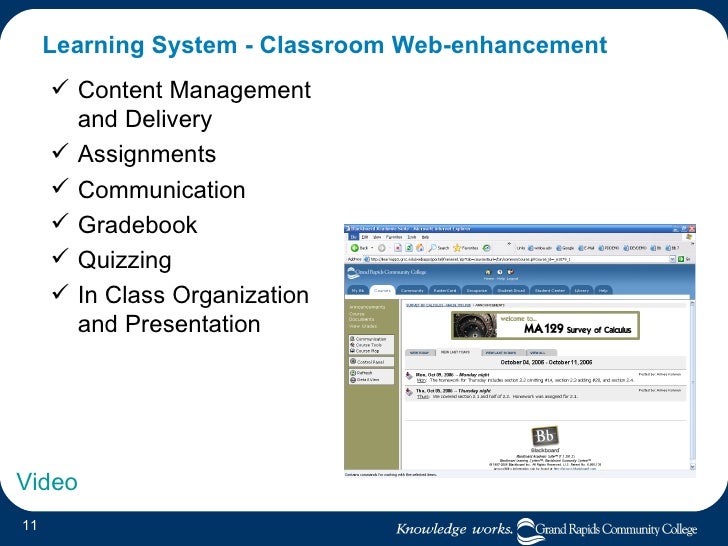Click the C-Mail shortcut in the Links bar
Image resolution: width=728 pixels, height=546 pixels.
click(586, 248)
